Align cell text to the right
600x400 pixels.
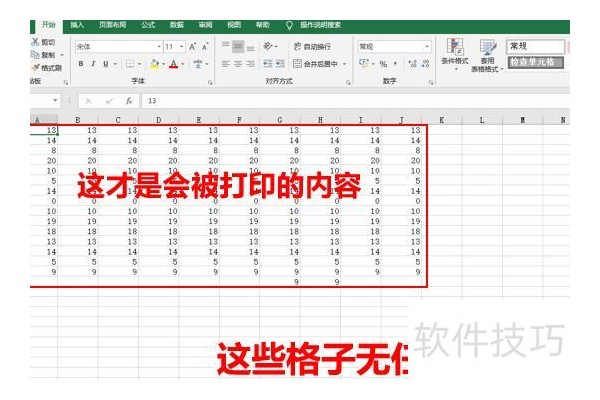(x=250, y=64)
